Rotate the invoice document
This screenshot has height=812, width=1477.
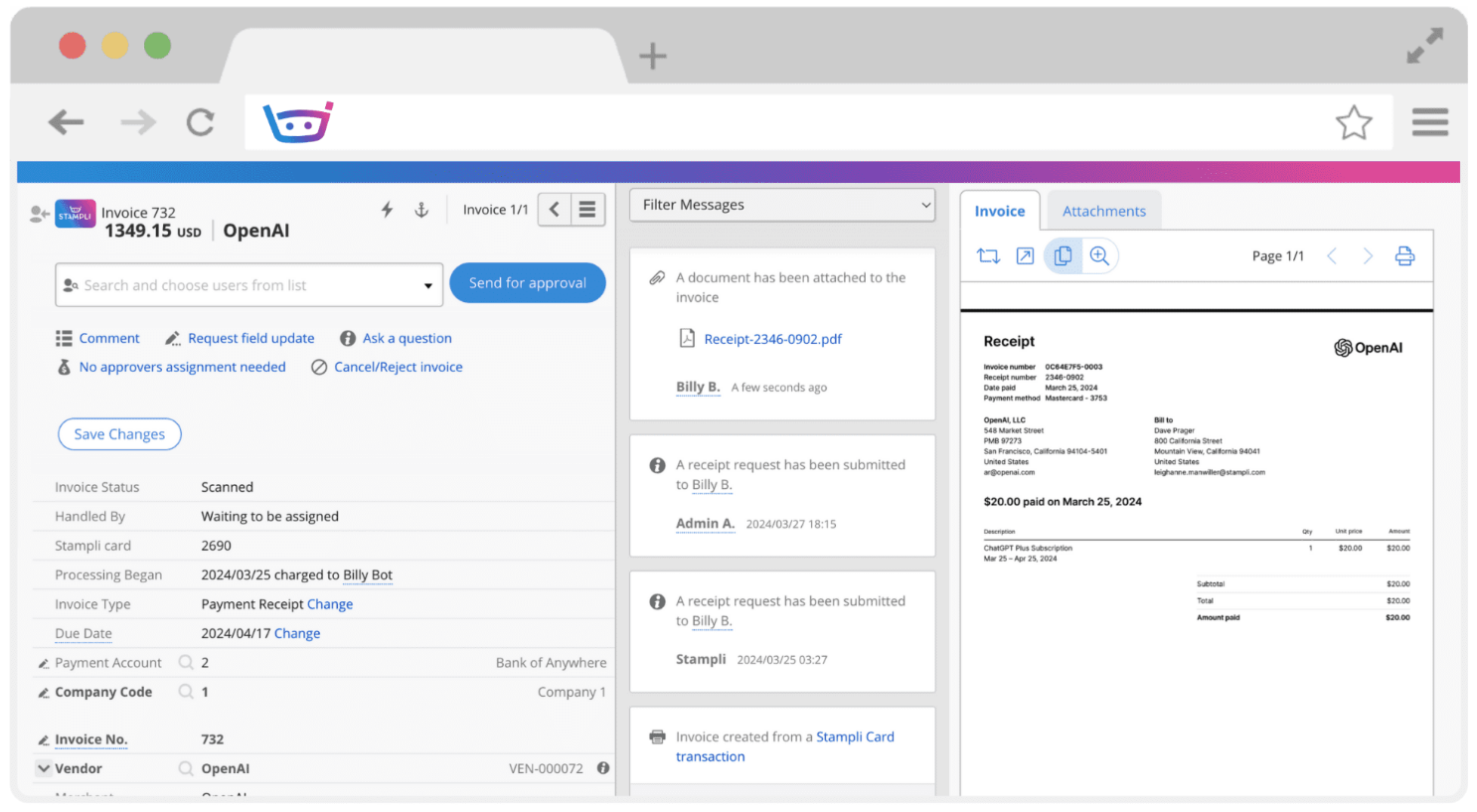click(x=988, y=256)
